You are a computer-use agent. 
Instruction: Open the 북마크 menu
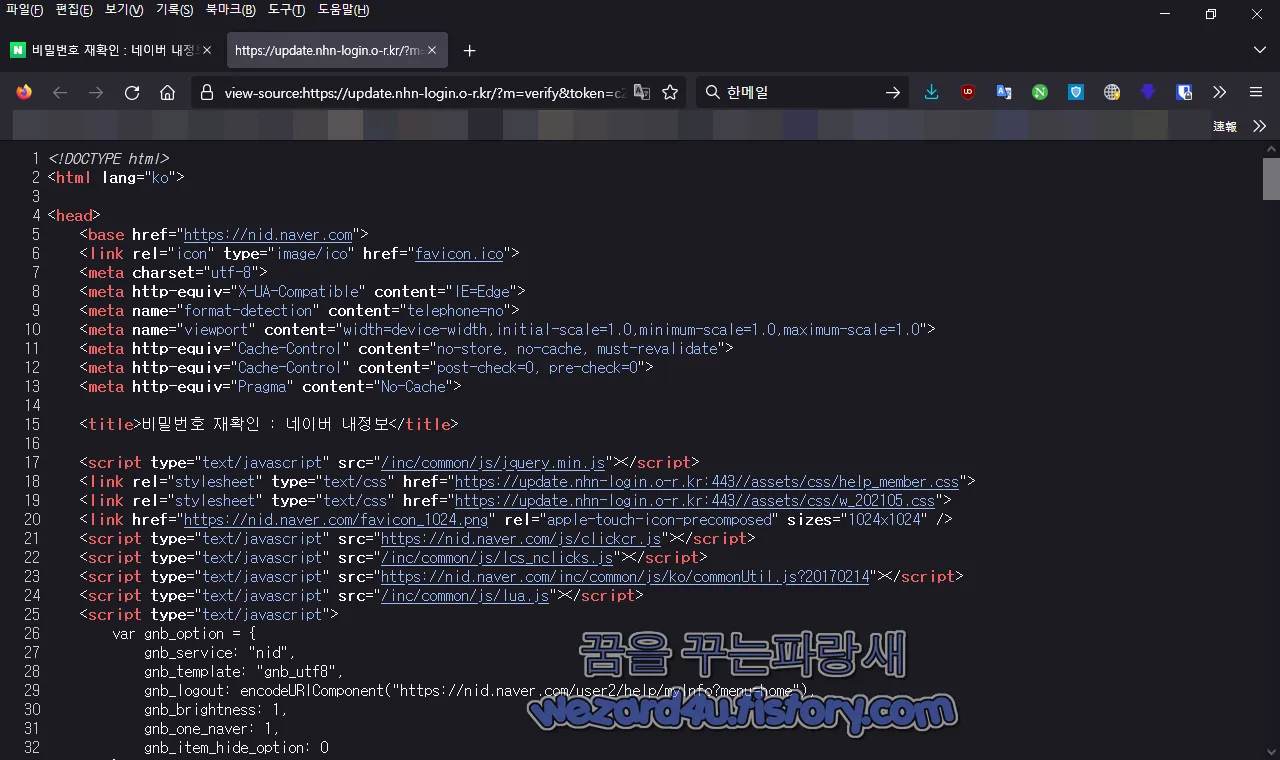click(231, 10)
